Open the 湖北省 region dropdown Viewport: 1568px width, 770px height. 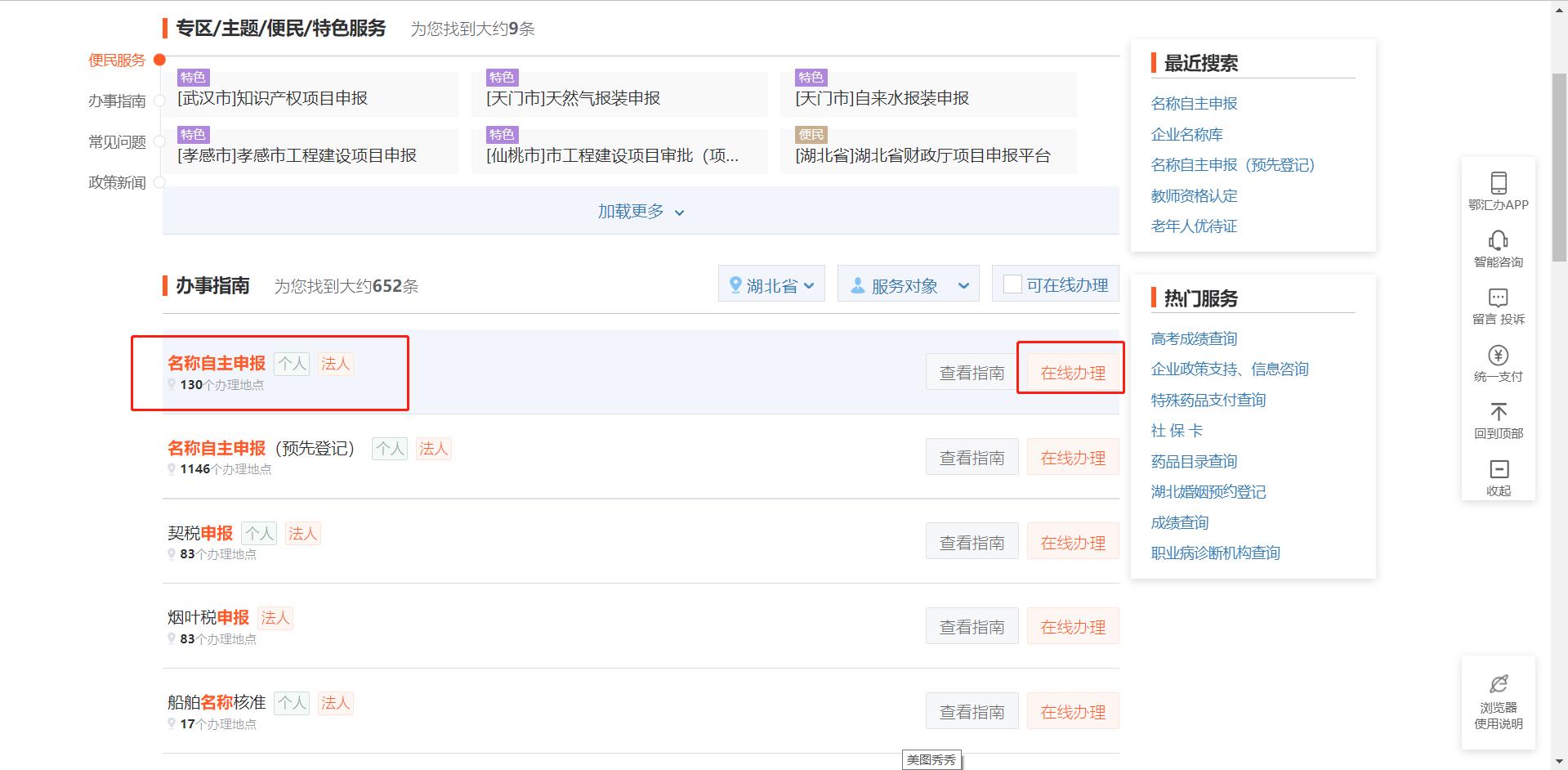(x=771, y=284)
